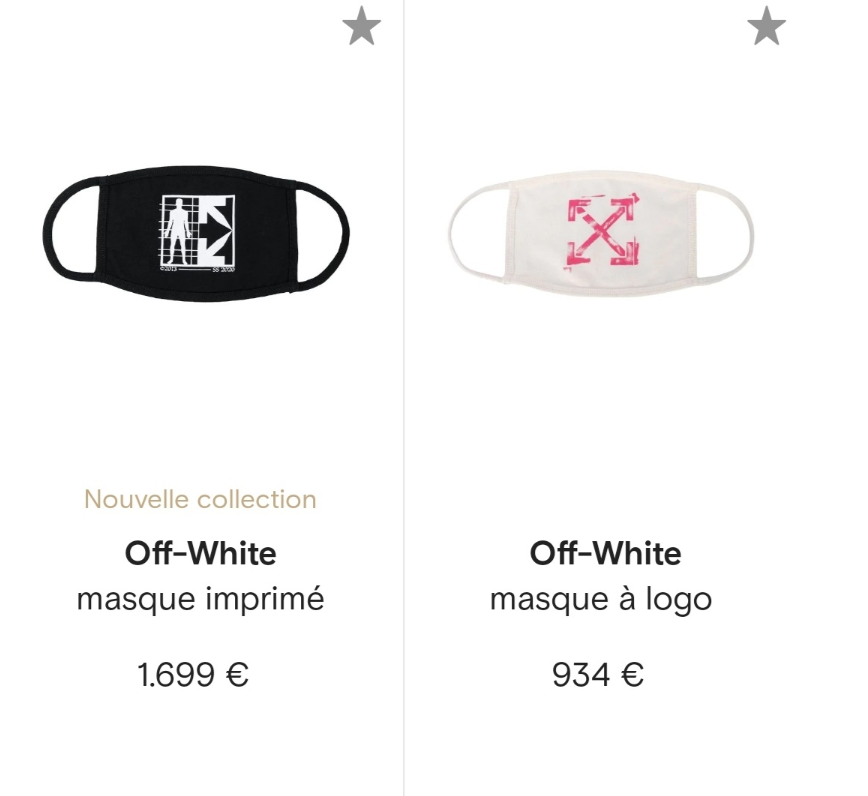Click the divider line between the two products

click(404, 400)
